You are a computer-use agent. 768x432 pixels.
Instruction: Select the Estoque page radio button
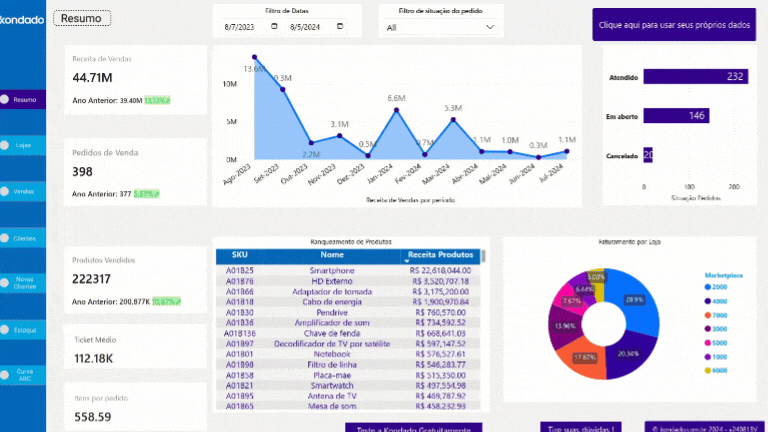(5, 328)
